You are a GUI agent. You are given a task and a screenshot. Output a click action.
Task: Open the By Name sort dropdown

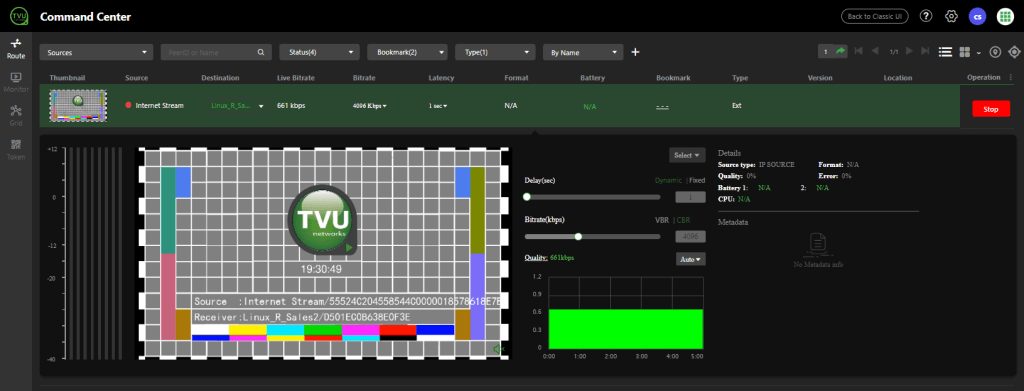coord(583,52)
